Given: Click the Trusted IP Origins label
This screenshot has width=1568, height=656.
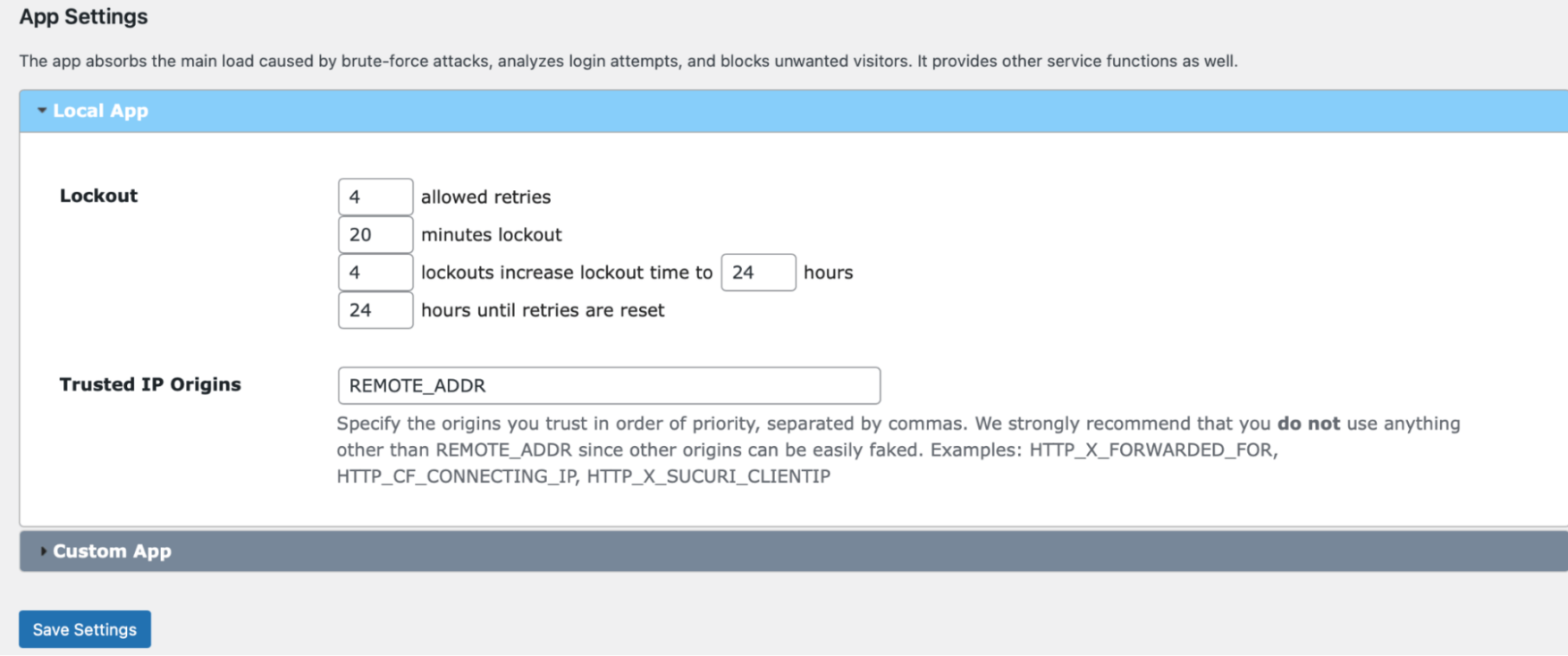Looking at the screenshot, I should pos(149,384).
